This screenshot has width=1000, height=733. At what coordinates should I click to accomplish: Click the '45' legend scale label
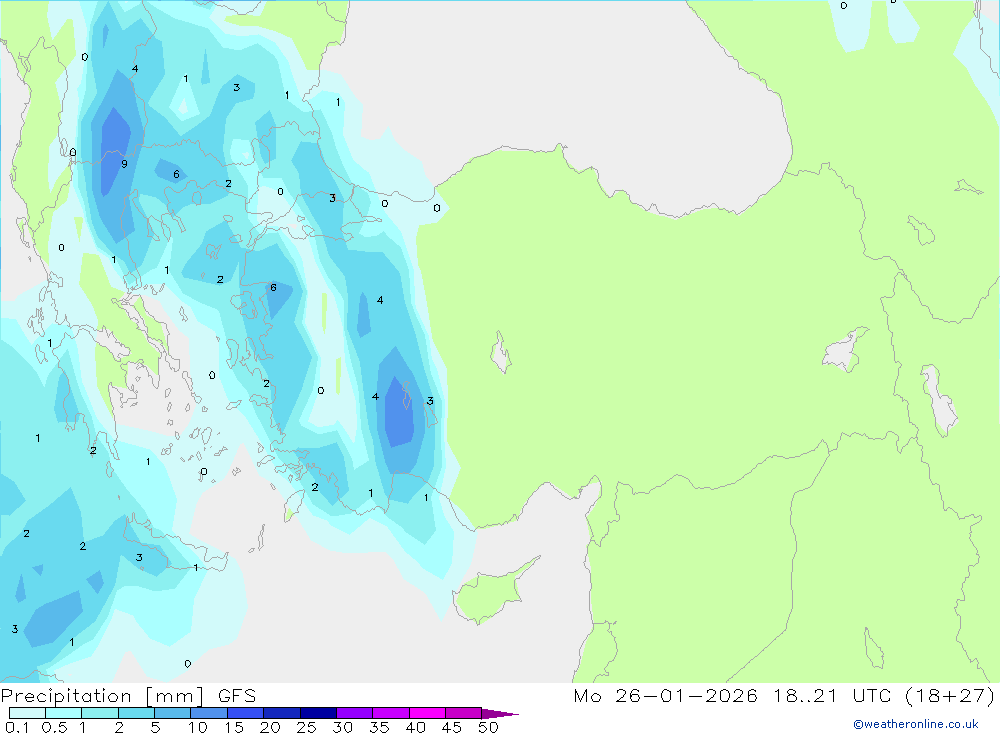452,727
